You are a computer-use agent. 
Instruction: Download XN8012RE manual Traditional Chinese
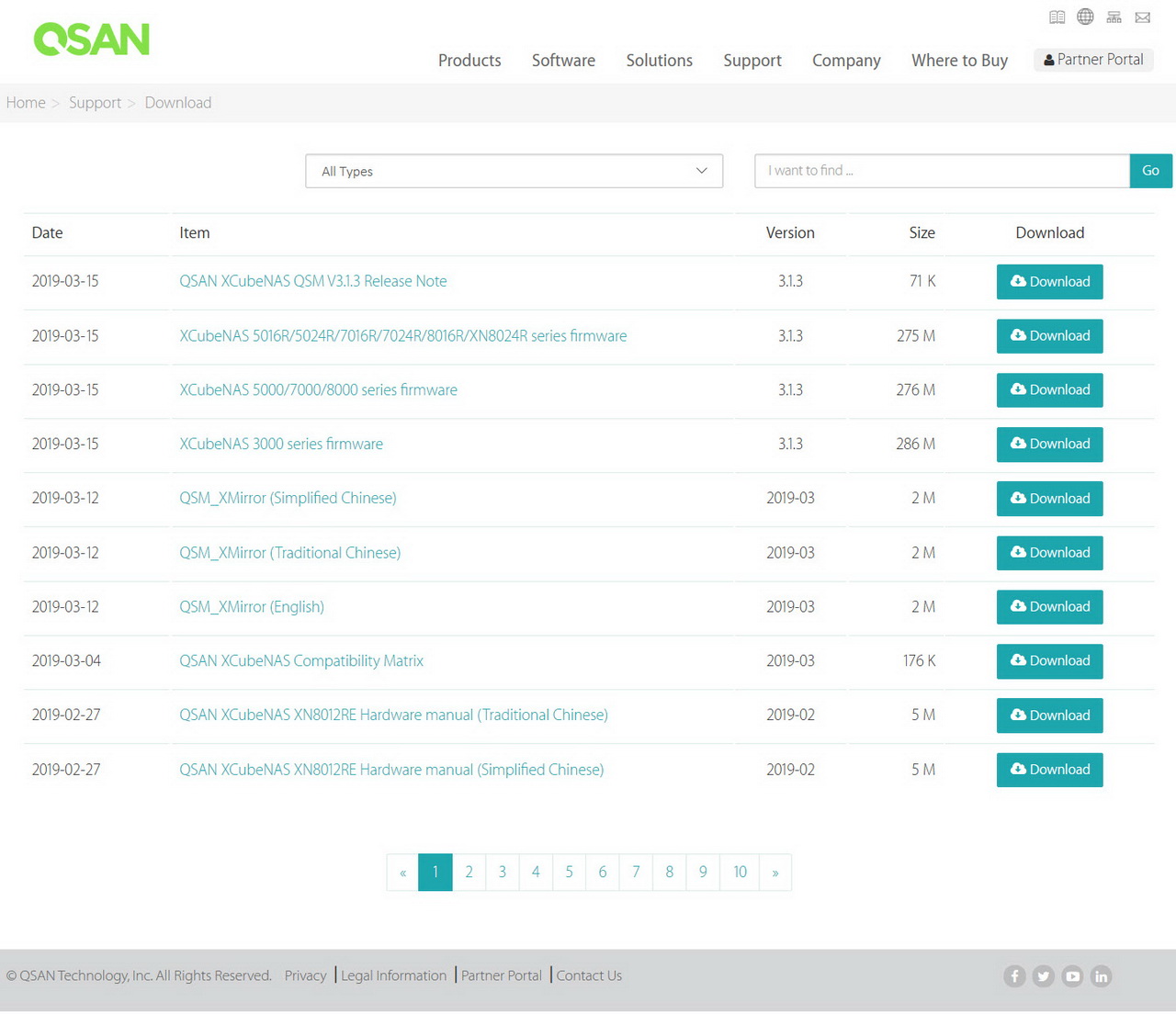tap(1050, 715)
